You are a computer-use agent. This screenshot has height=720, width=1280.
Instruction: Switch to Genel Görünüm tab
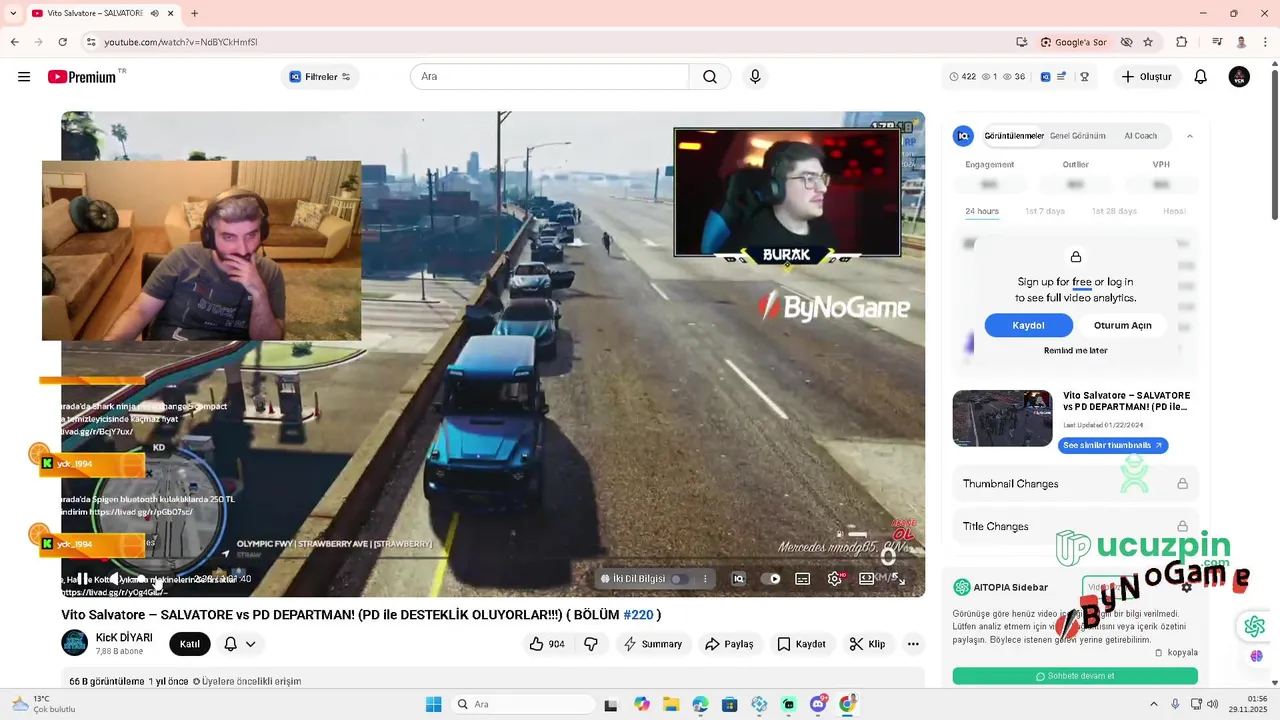(x=1077, y=136)
